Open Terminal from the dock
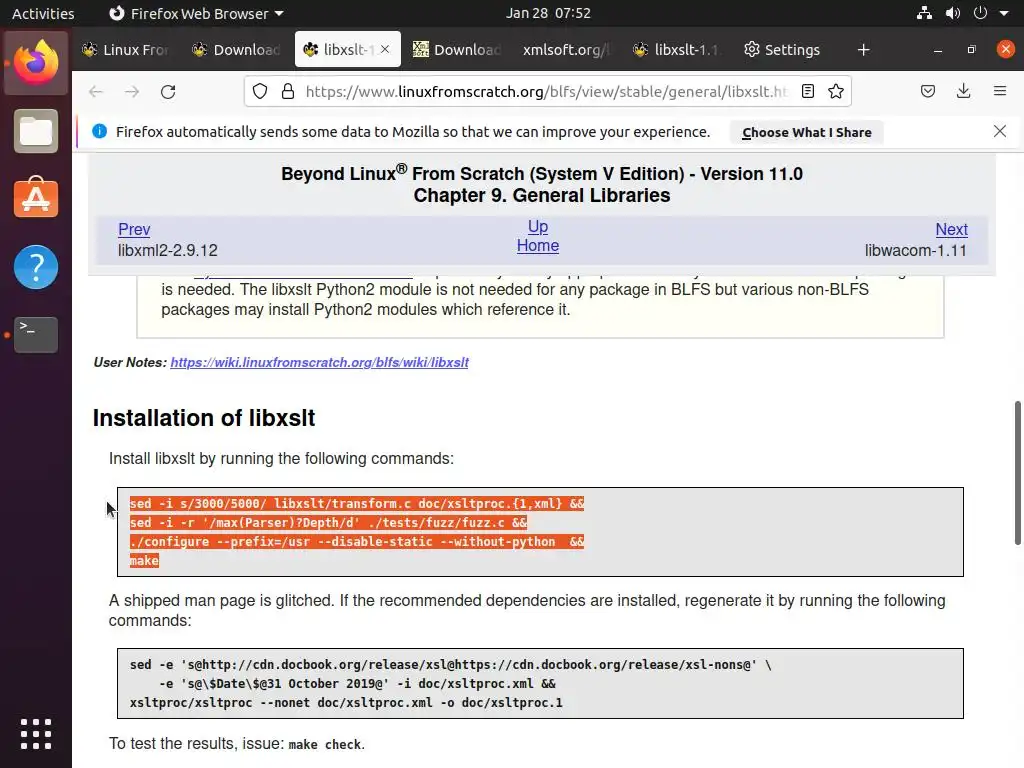This screenshot has width=1024, height=768. click(x=36, y=334)
